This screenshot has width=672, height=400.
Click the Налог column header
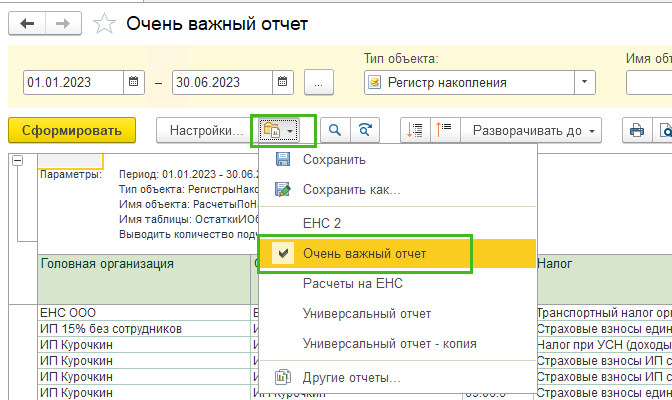604,279
